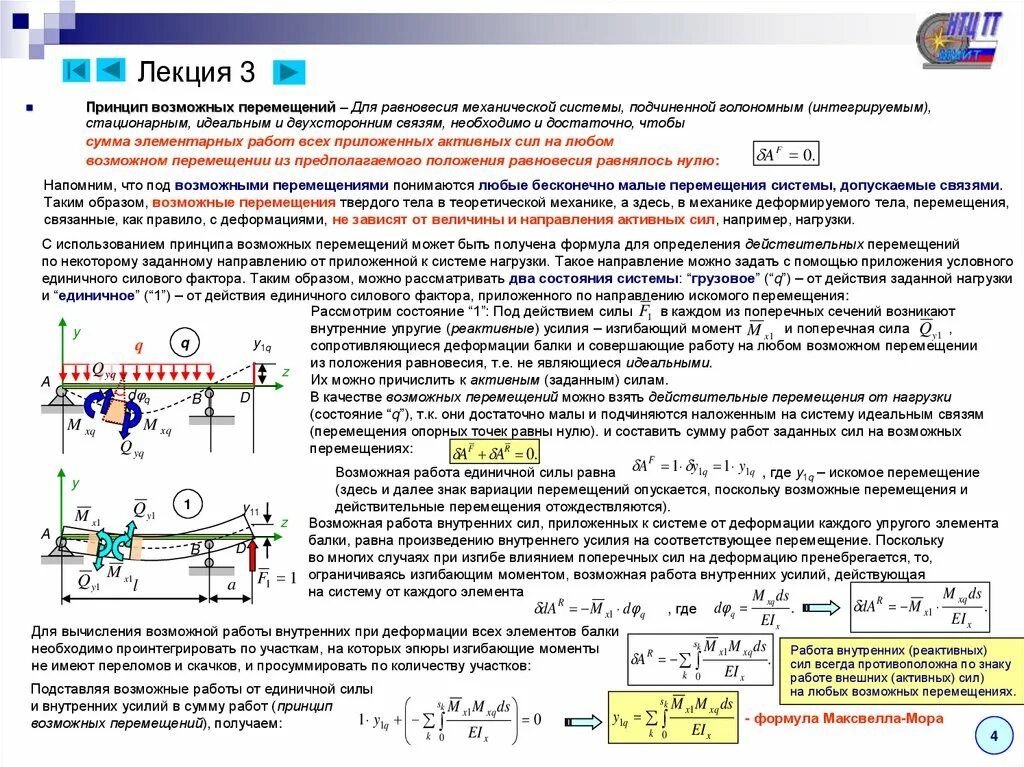Click the yellow formula δA^F + δA^R = 0
Screen dimensions: 1024x767
495,452
